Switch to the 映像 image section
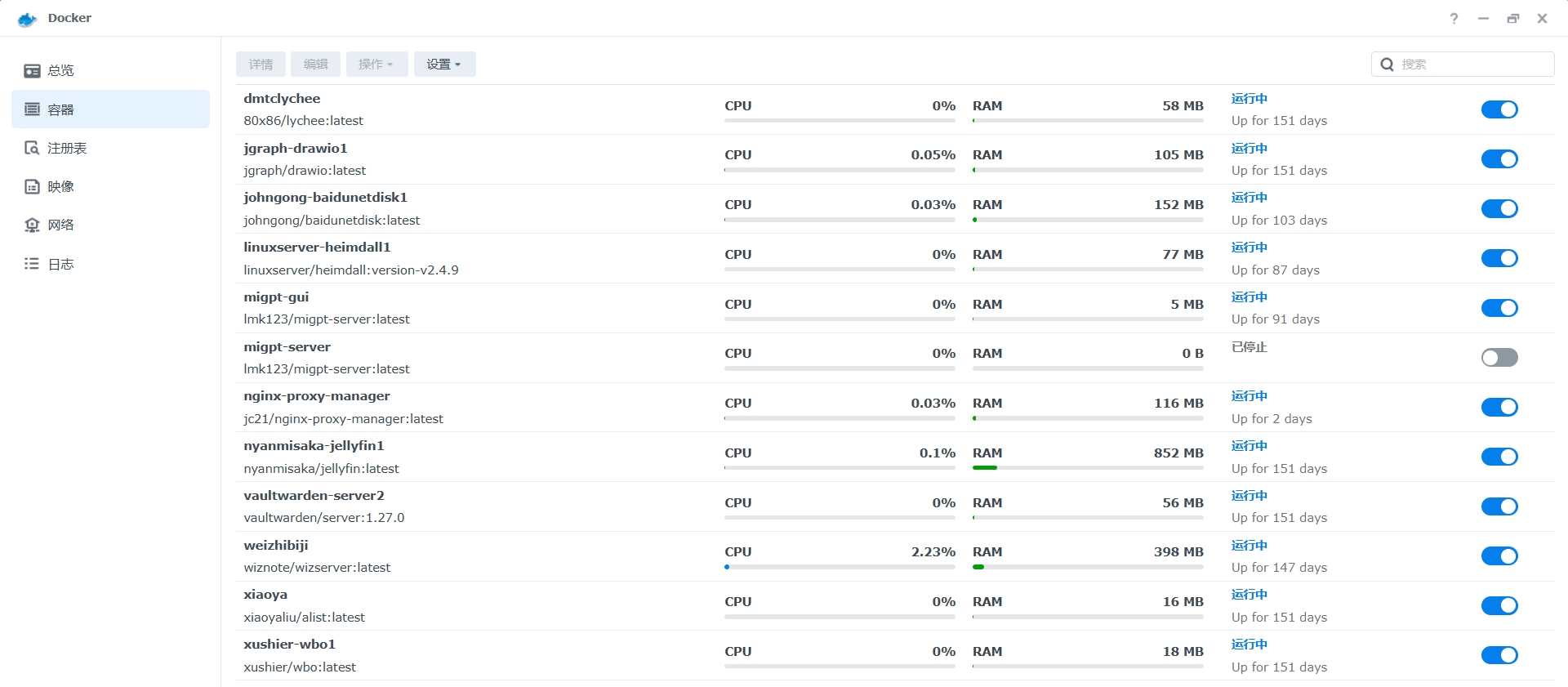The height and width of the screenshot is (687, 1568). [x=110, y=186]
